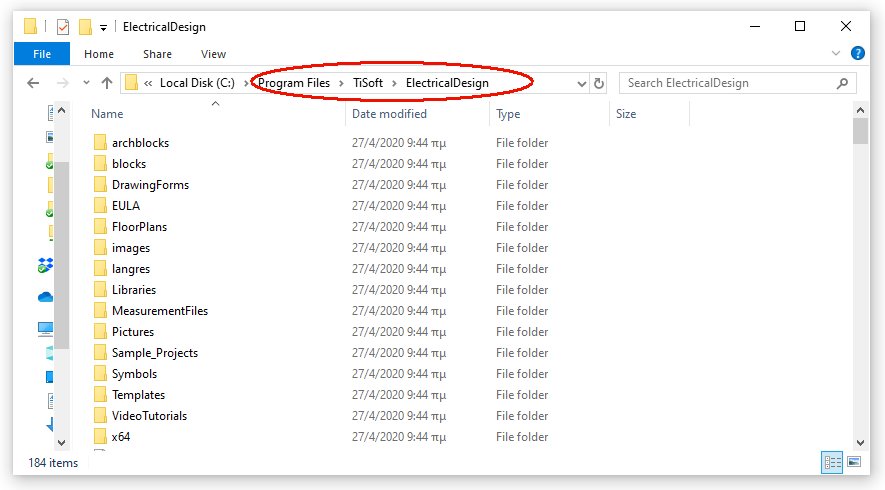Expand the ribbon with the chevron
Viewport: 885px width, 490px height.
pos(837,54)
